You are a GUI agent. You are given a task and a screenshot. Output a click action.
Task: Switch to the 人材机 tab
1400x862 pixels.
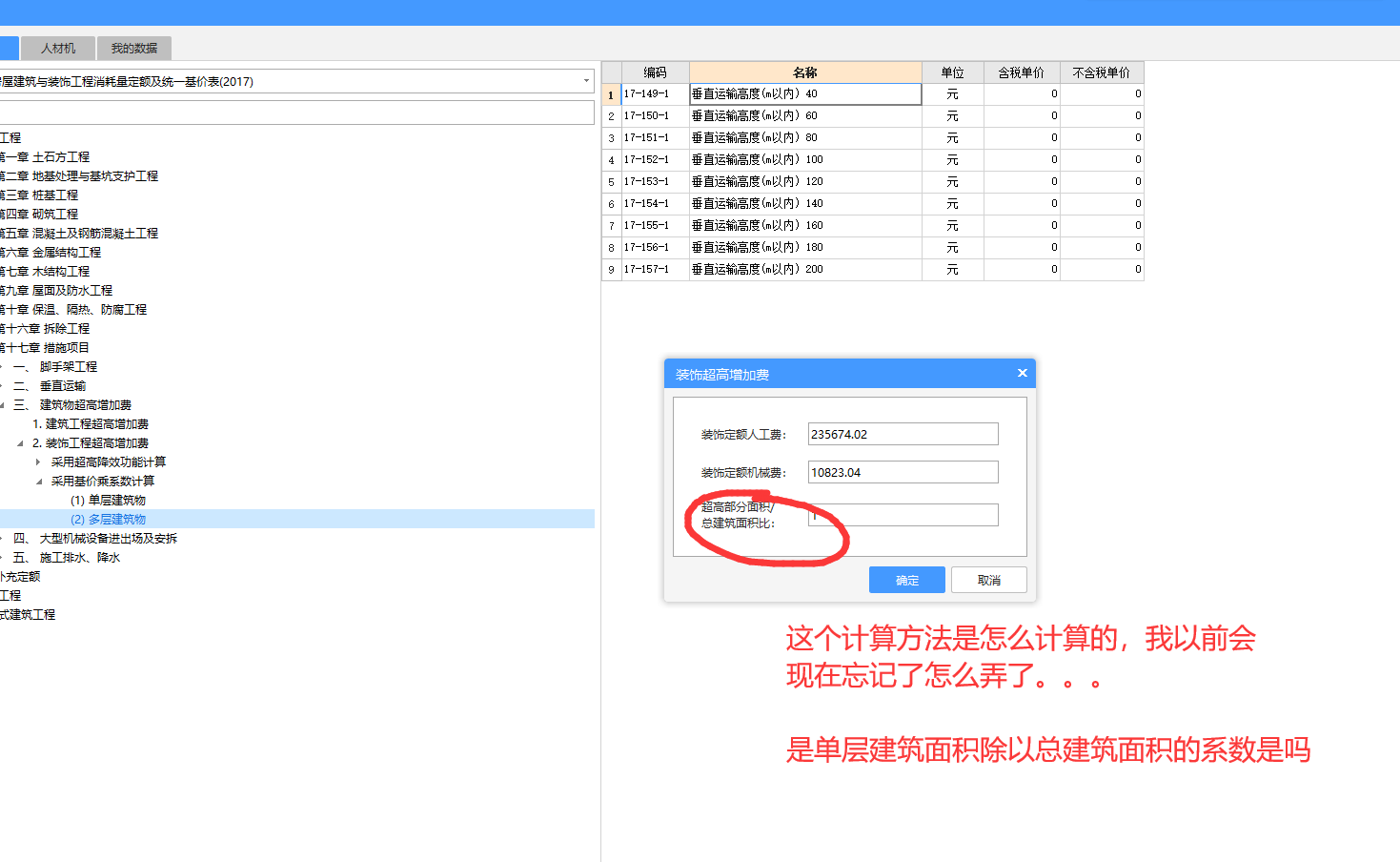(x=57, y=48)
